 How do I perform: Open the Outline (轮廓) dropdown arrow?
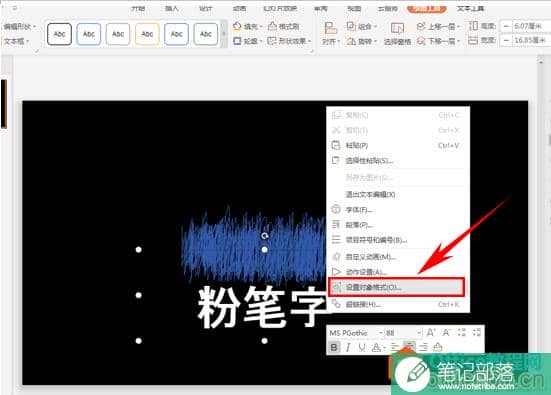(x=261, y=42)
